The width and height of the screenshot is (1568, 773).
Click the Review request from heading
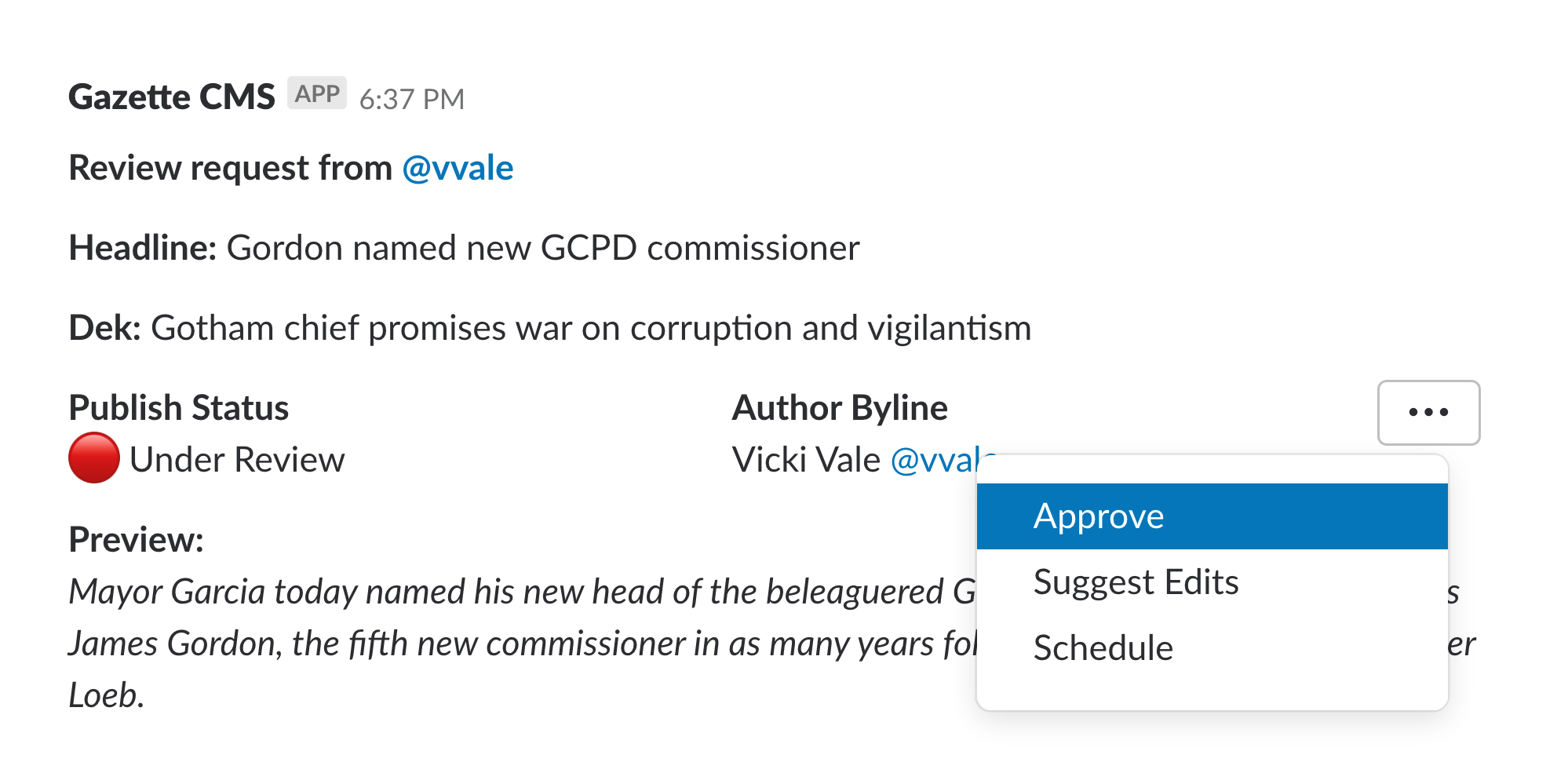pyautogui.click(x=231, y=168)
